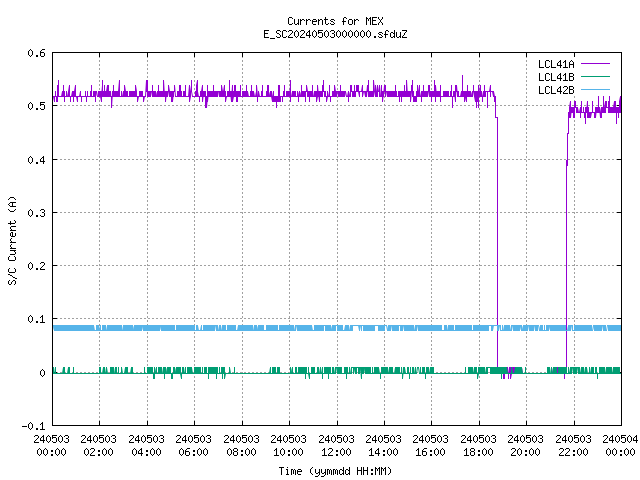Image resolution: width=640 pixels, height=480 pixels.
Task: Click the 240503 04:00 x-axis tick label
Action: coord(146,446)
